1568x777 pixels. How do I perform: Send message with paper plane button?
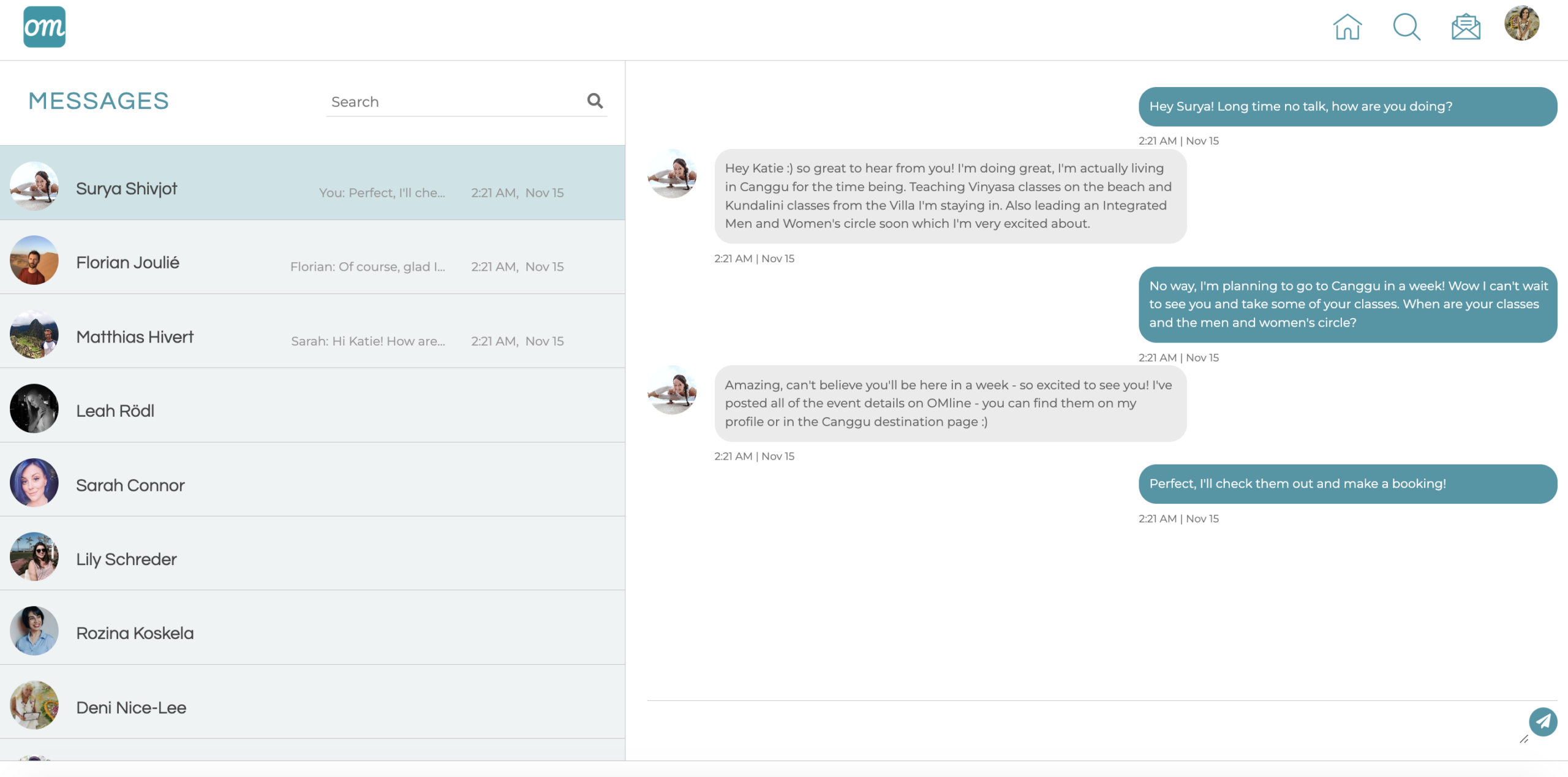(1542, 721)
